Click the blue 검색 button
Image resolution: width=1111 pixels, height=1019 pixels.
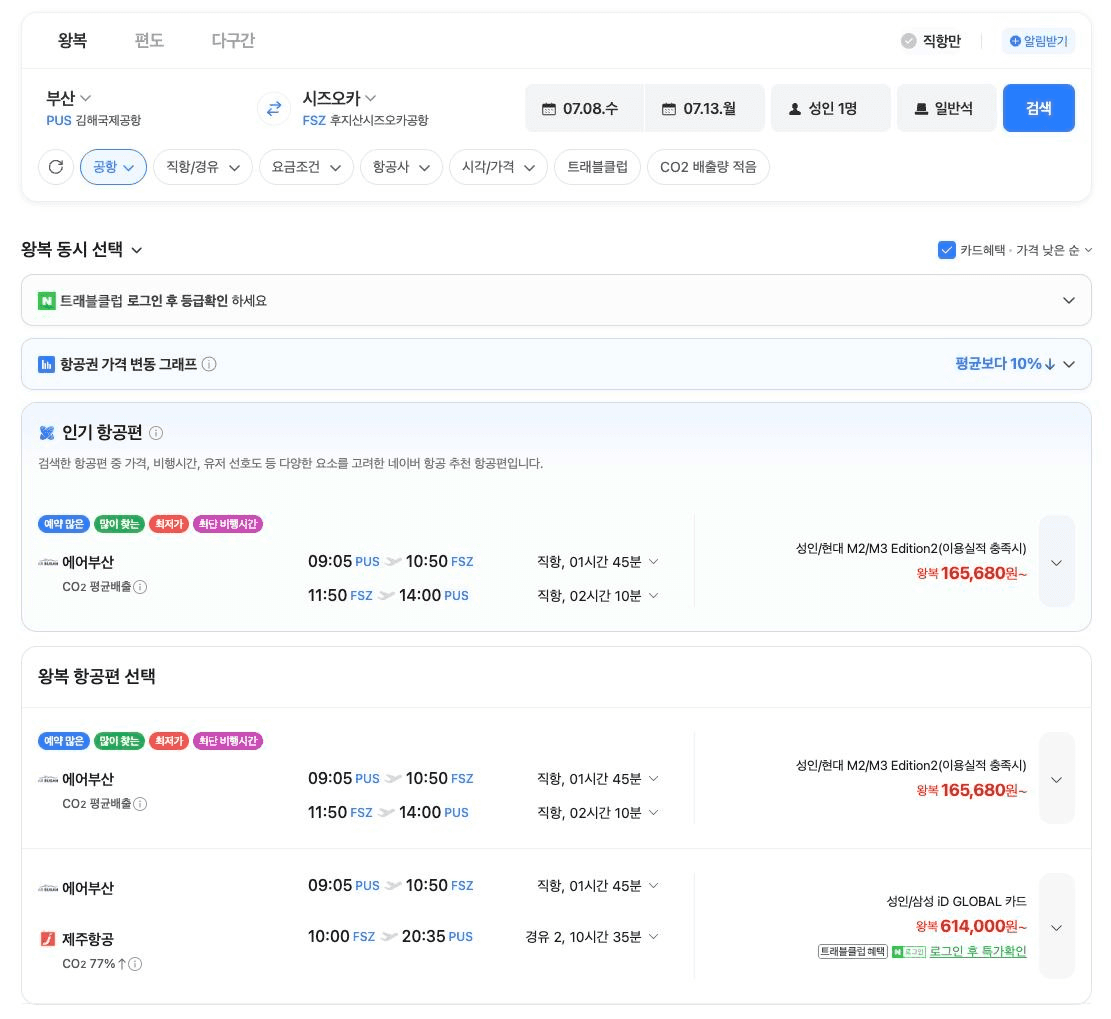coord(1038,108)
